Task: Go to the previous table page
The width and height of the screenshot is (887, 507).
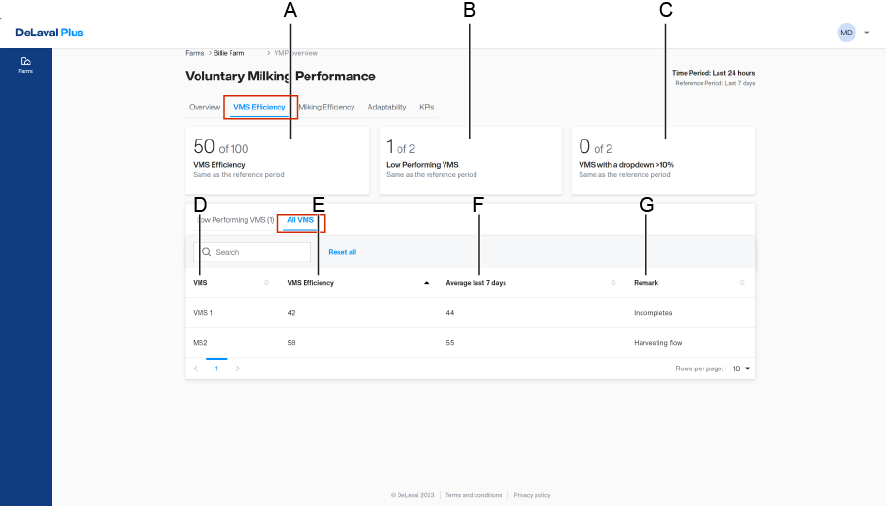Action: [196, 368]
